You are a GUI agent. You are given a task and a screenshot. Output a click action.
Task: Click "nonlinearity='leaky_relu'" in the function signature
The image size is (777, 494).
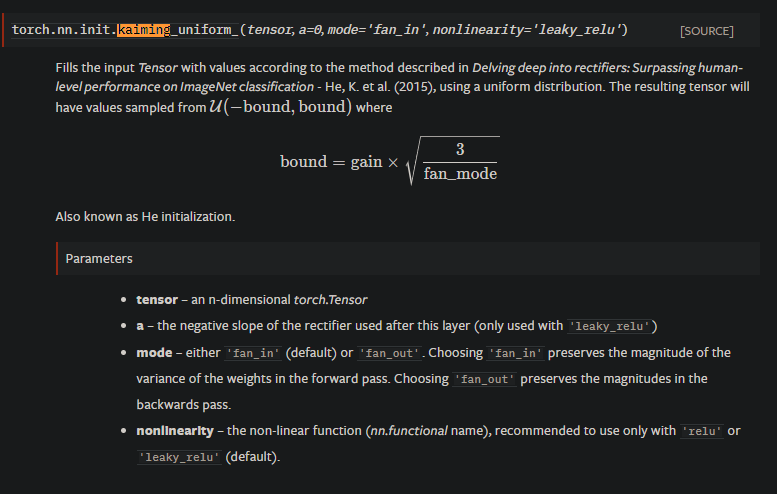coord(526,30)
